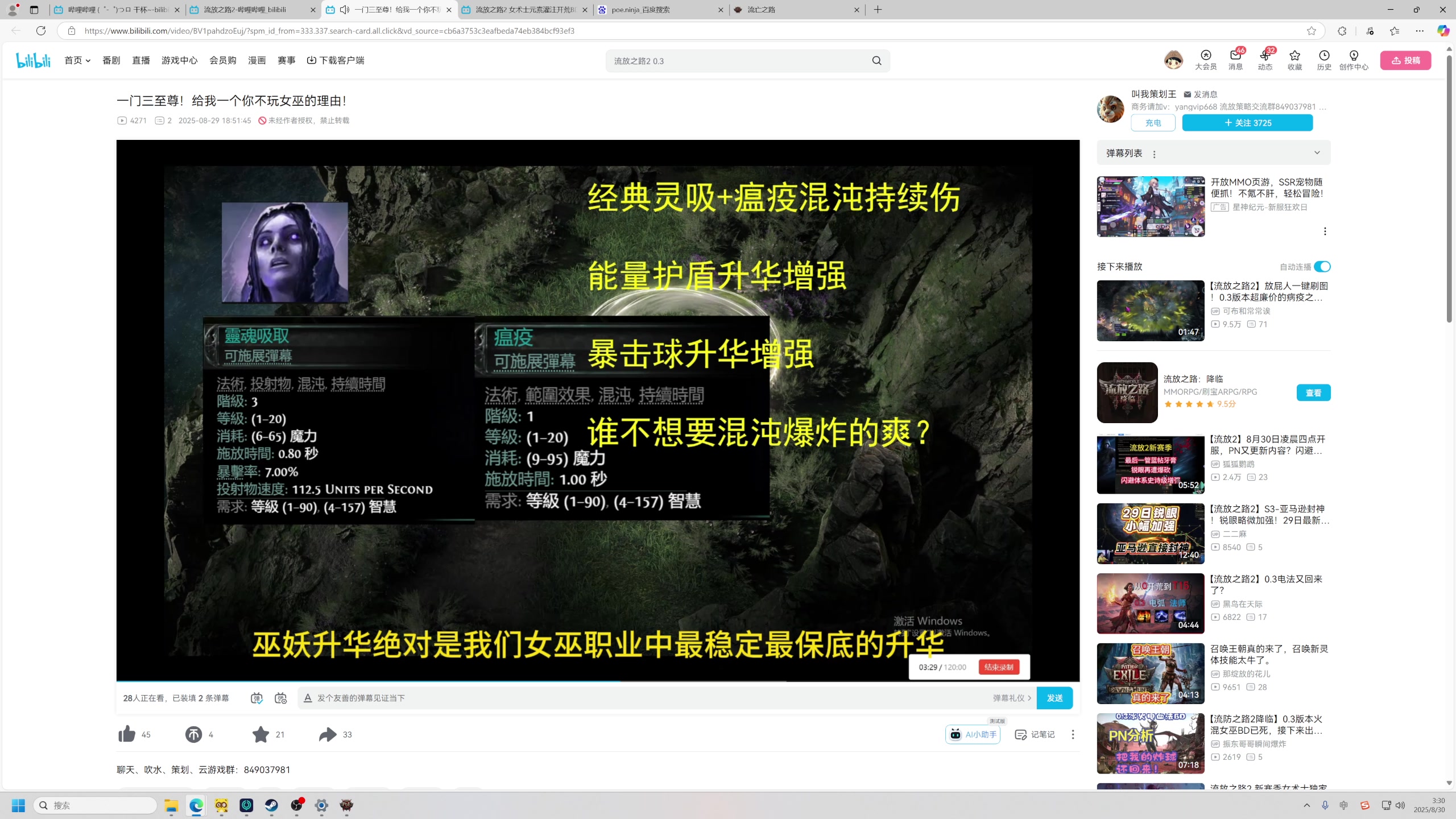1456x819 pixels.
Task: Favorite the video with star icon
Action: 260,734
